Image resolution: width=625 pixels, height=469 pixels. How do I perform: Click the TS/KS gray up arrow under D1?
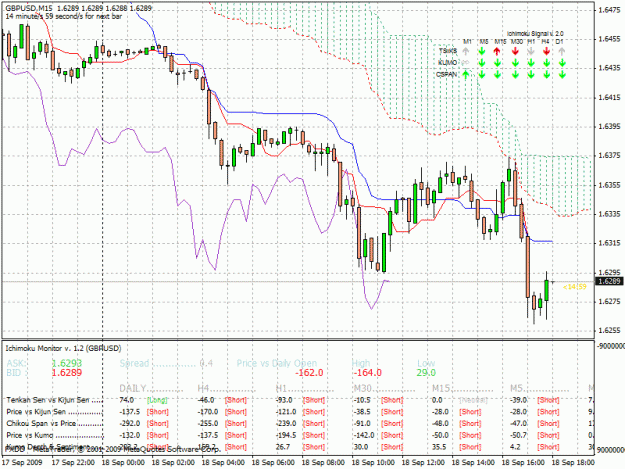[x=562, y=51]
